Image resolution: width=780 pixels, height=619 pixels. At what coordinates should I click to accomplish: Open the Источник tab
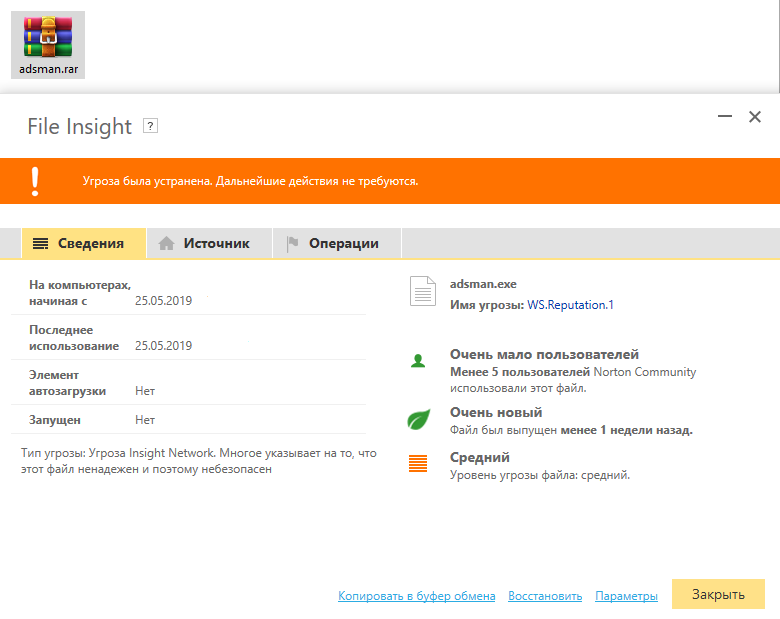pyautogui.click(x=209, y=243)
